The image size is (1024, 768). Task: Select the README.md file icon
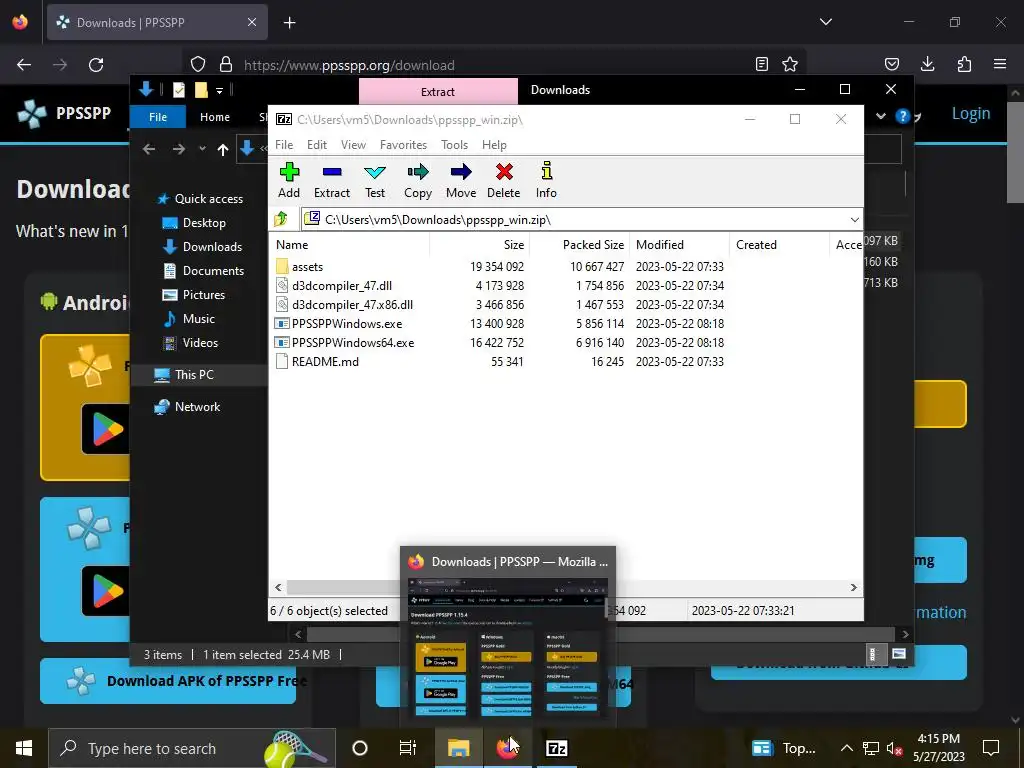point(282,361)
